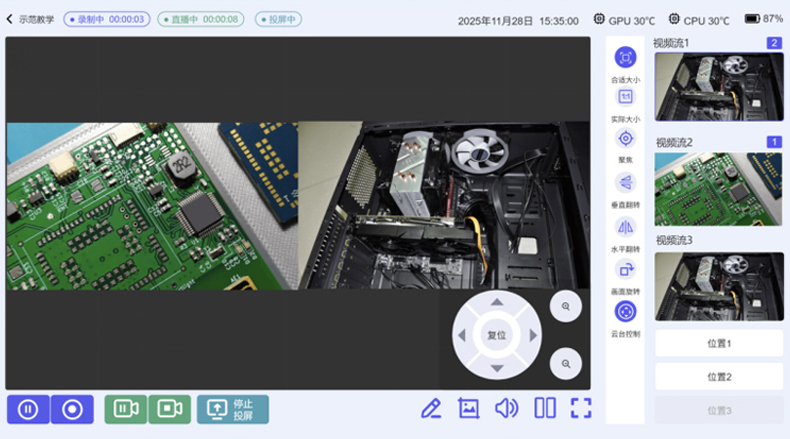Viewport: 790px width, 439px height.
Task: Pause the recording with the blue pause button
Action: pos(29,409)
